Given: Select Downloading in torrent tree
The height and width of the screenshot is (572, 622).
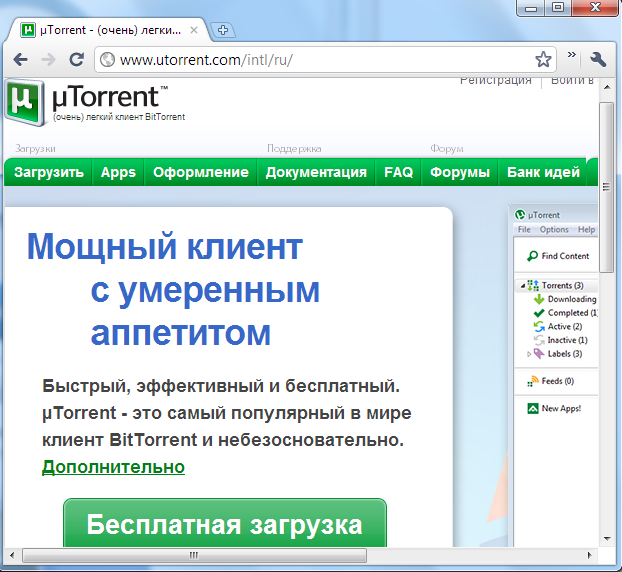Looking at the screenshot, I should (572, 299).
